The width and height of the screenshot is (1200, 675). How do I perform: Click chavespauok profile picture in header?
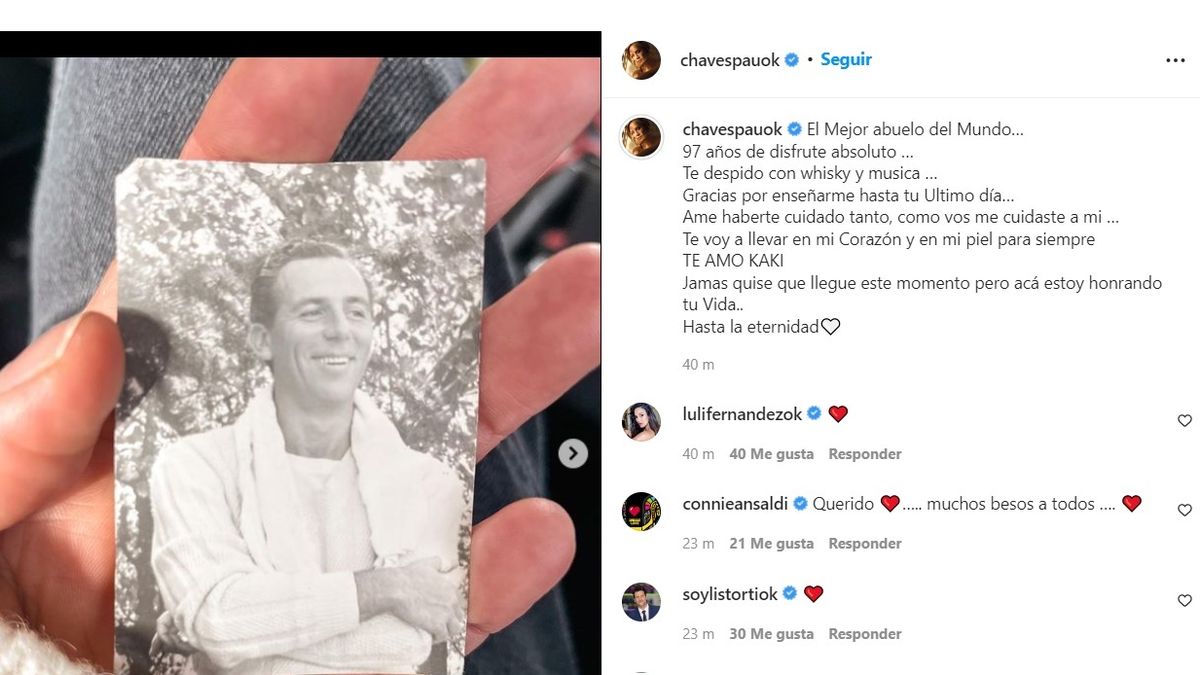641,60
